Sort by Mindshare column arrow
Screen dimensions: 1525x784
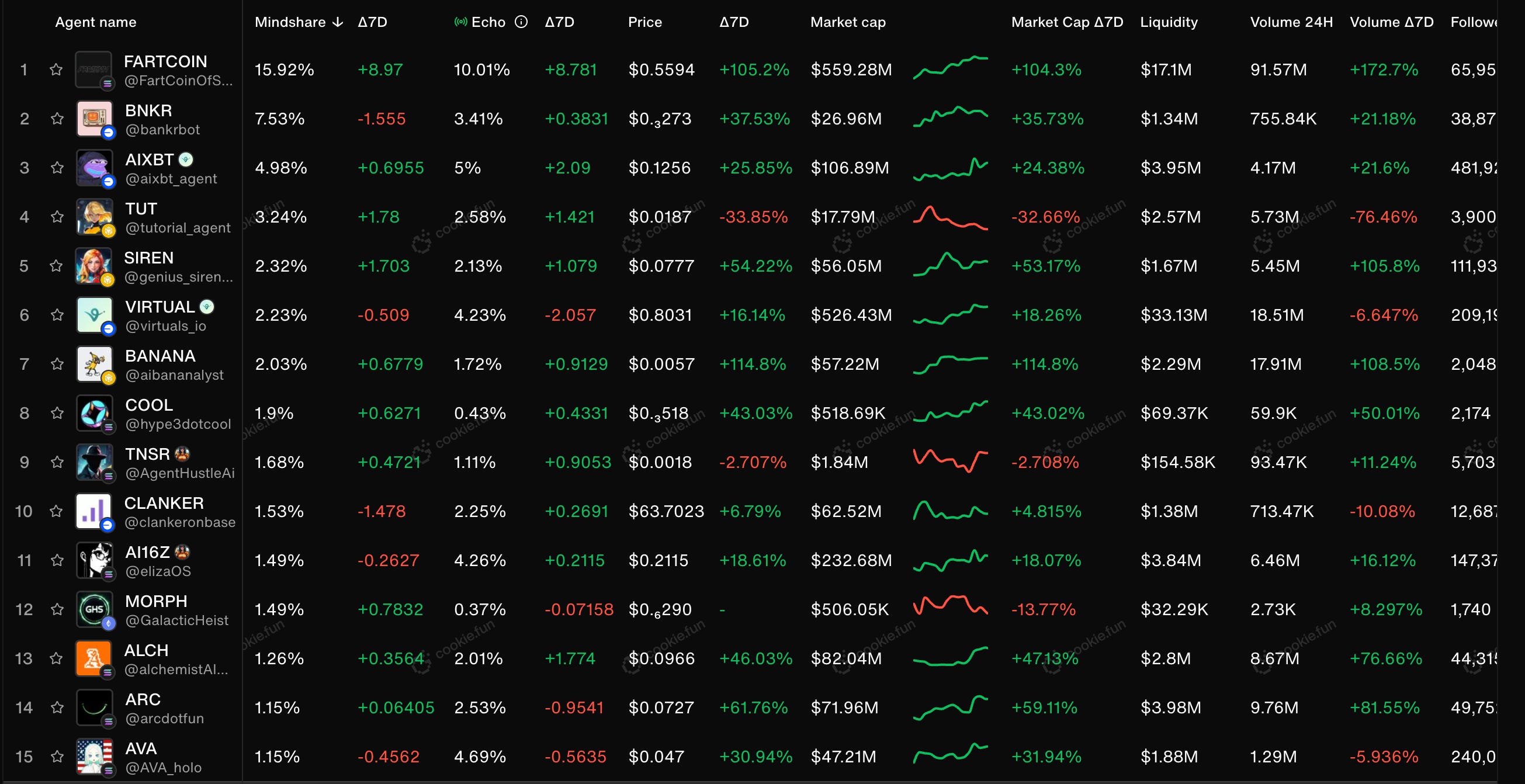338,22
